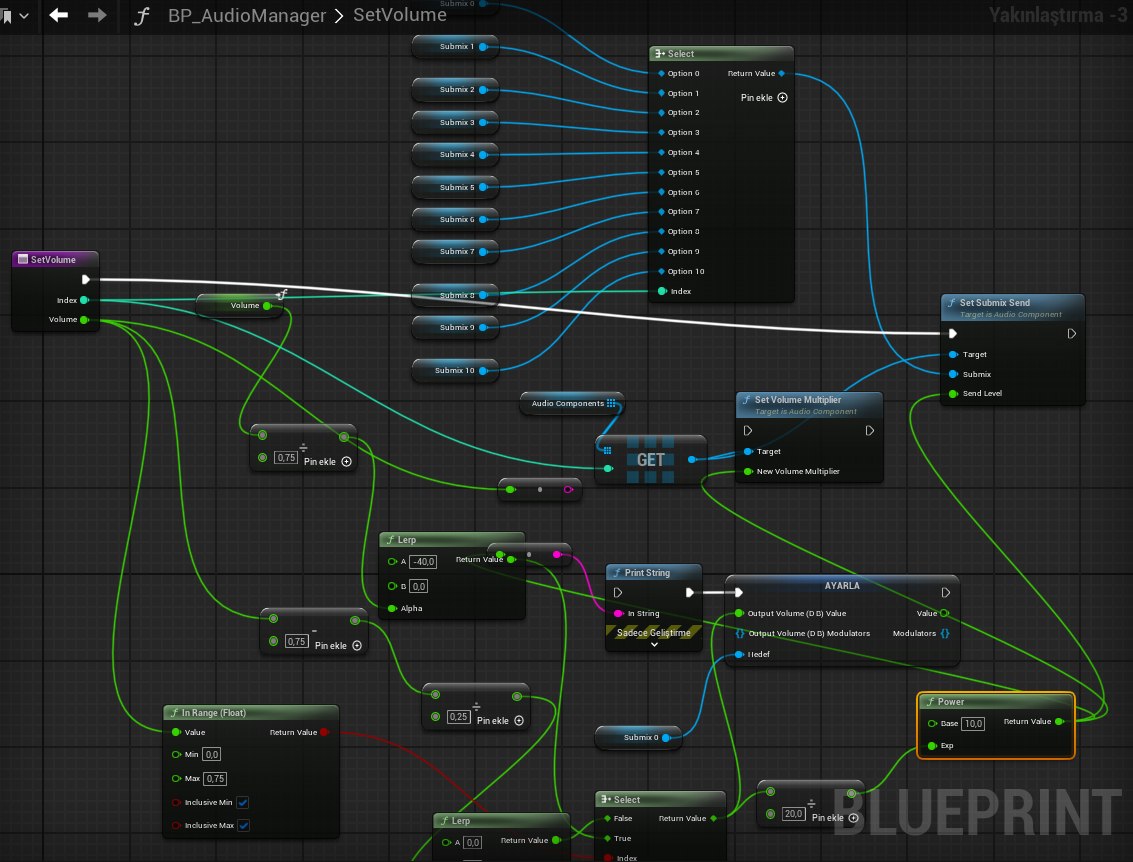This screenshot has width=1133, height=862.
Task: Select the AYARLA node title
Action: 842,586
